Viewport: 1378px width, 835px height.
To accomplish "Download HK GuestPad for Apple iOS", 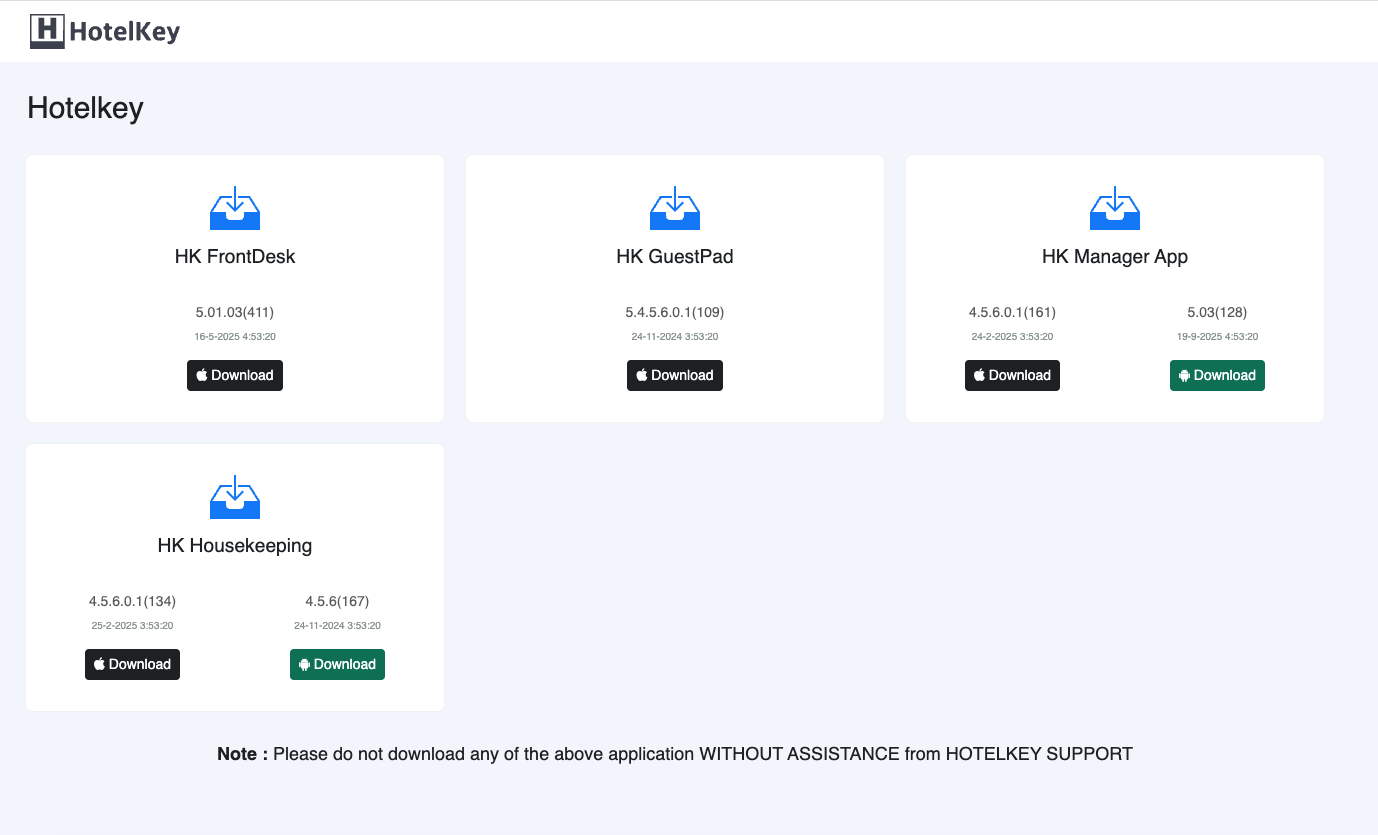I will pyautogui.click(x=675, y=375).
